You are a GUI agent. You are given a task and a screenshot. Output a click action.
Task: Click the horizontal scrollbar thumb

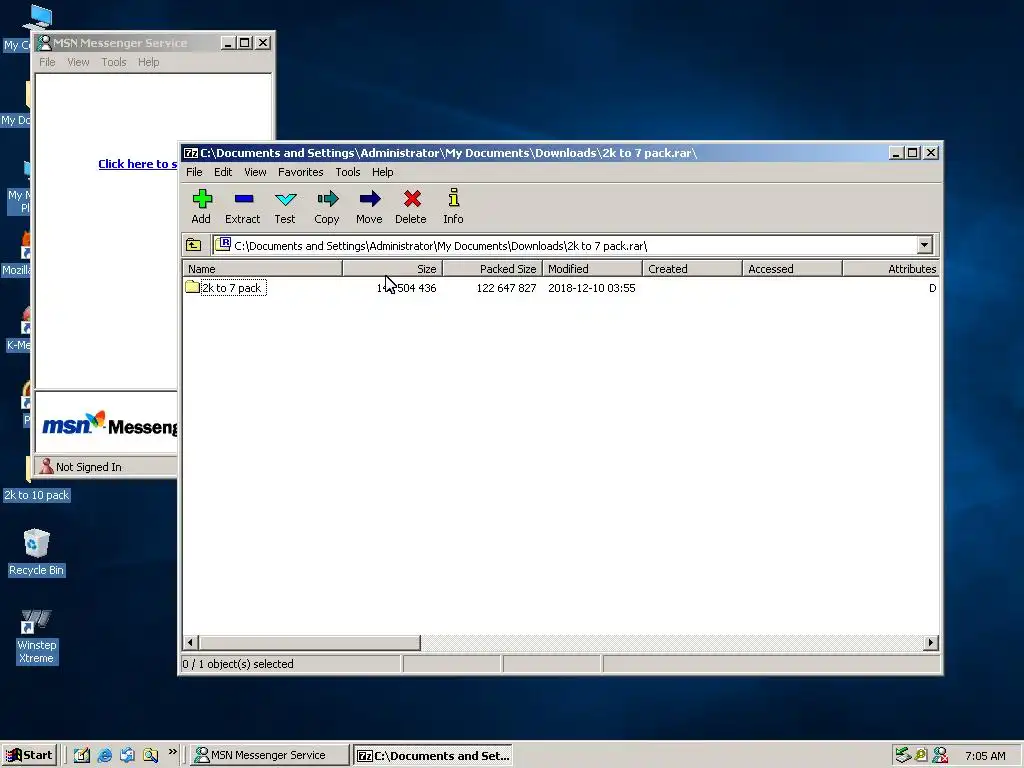309,643
